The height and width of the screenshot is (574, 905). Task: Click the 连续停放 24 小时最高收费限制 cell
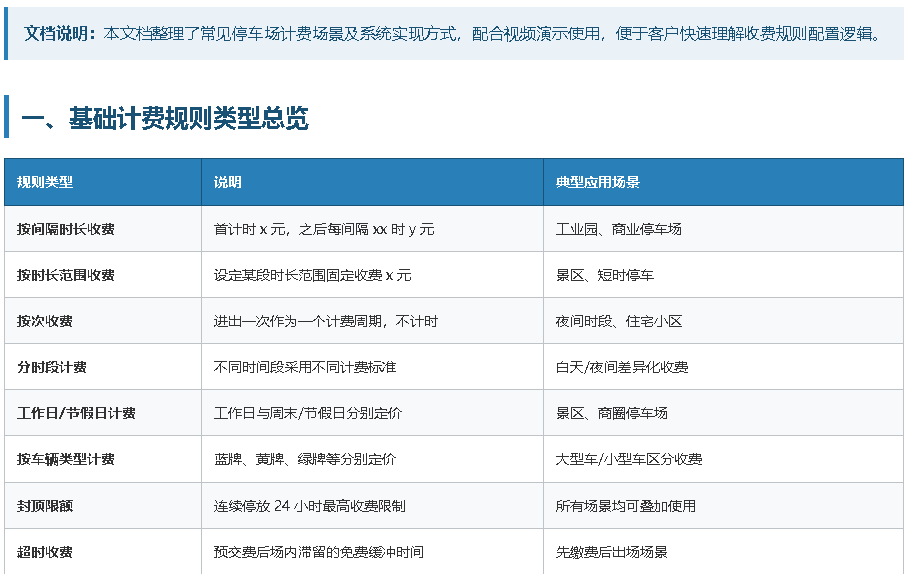372,506
